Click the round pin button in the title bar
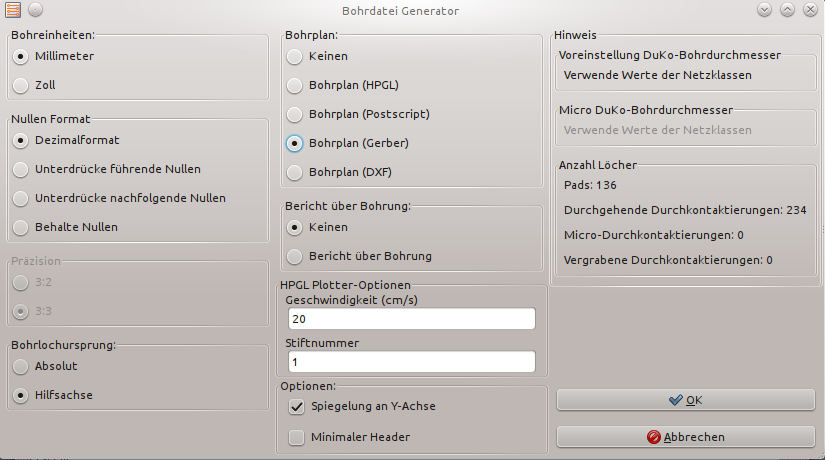The image size is (825, 460). pyautogui.click(x=35, y=9)
